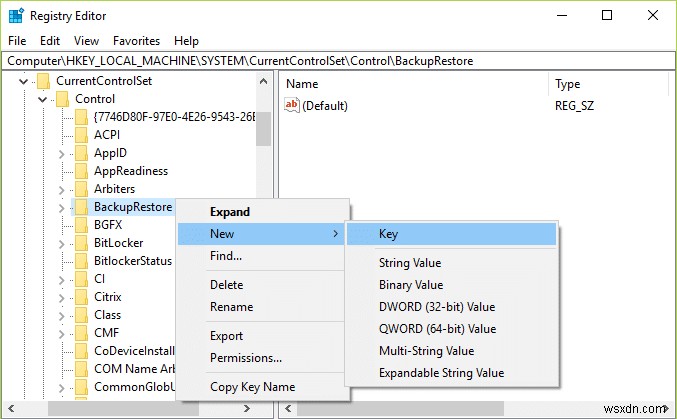
Task: Choose Copy Key Name entry
Action: [x=252, y=387]
